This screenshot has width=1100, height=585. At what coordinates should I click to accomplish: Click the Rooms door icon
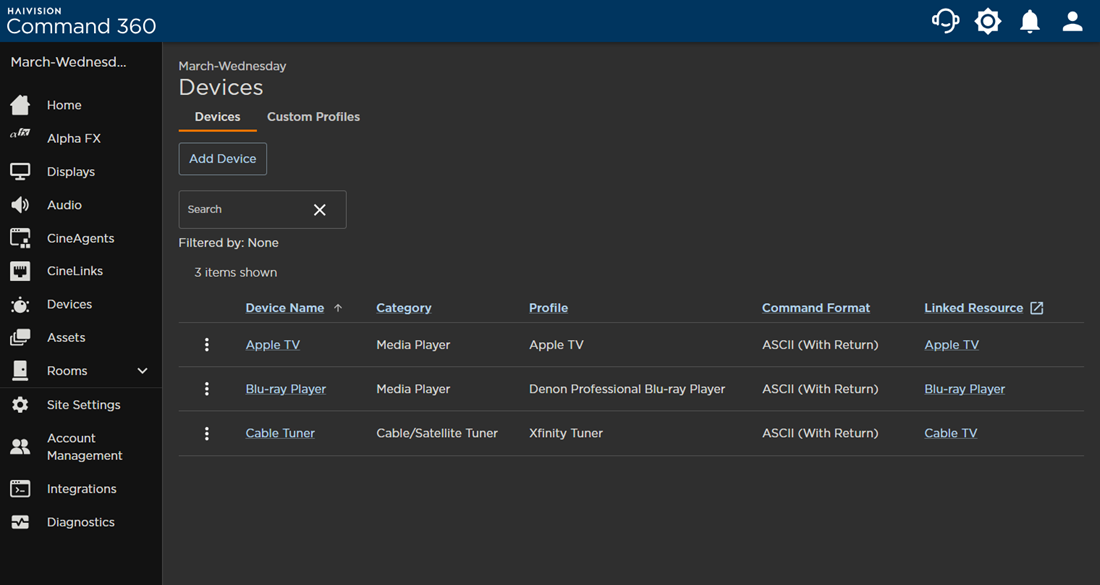pos(20,370)
